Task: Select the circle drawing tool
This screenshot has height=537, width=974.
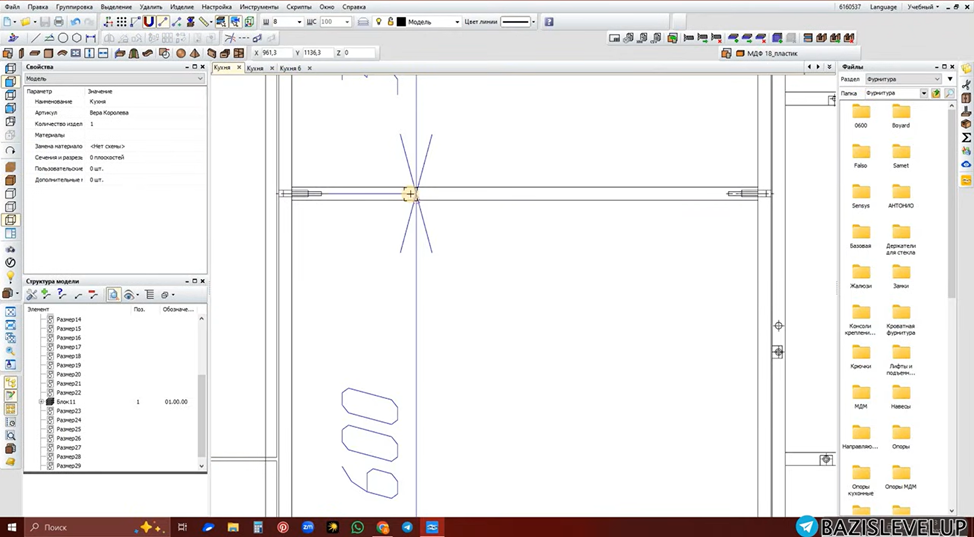Action: tap(63, 38)
